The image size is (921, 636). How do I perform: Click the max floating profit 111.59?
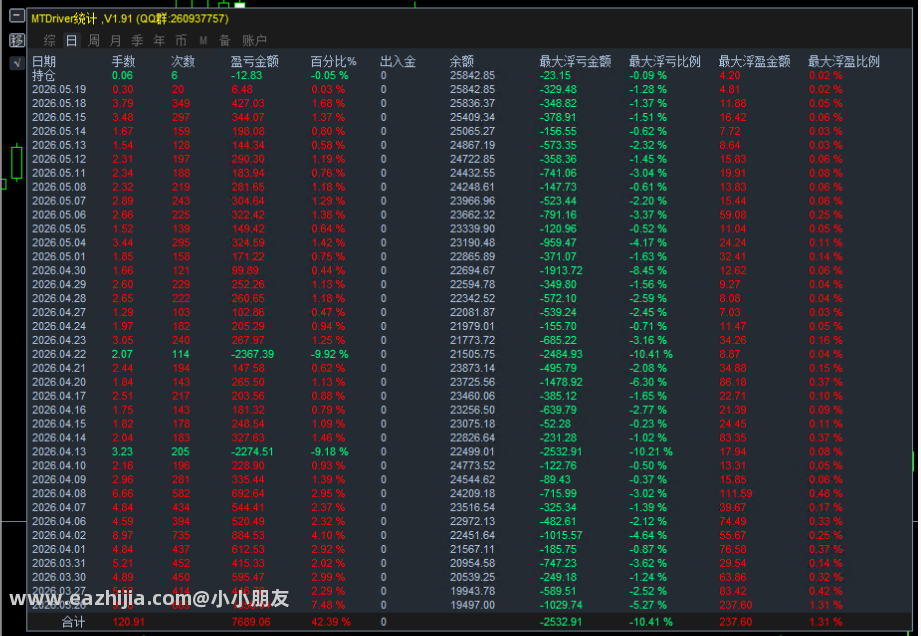735,494
